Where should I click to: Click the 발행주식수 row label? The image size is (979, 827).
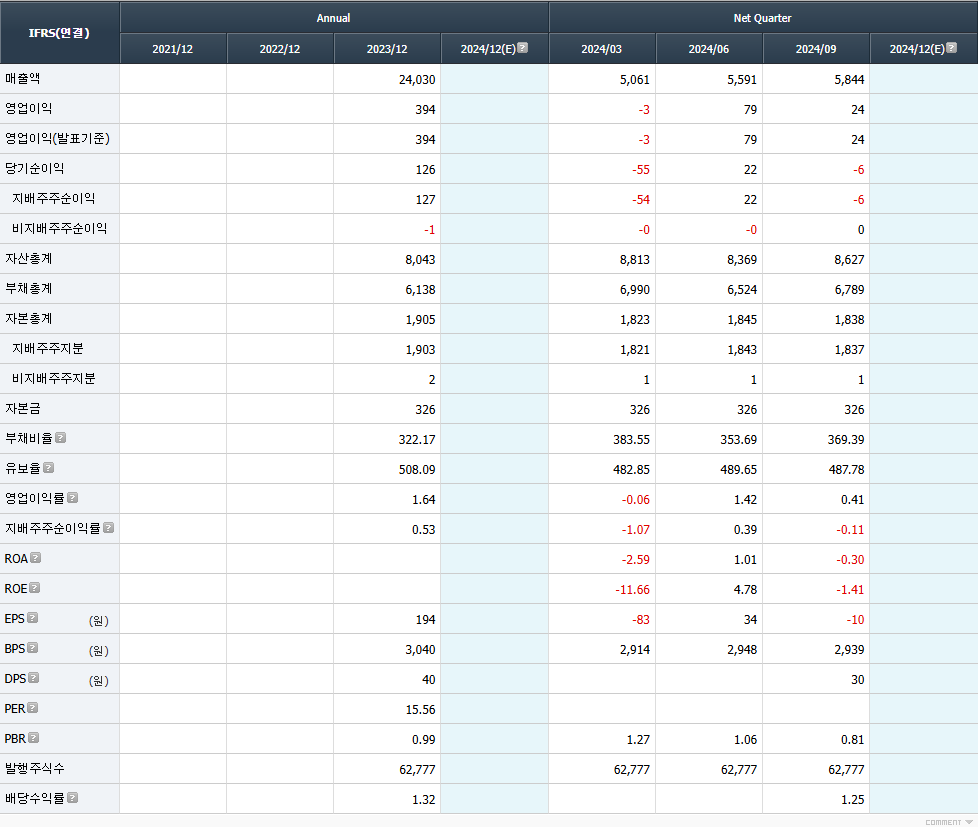pyautogui.click(x=35, y=768)
